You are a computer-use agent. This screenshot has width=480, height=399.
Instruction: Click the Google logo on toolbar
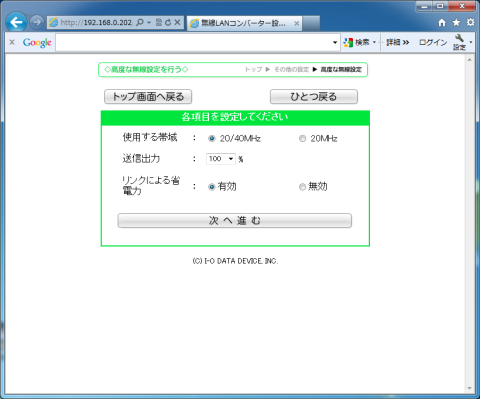[x=37, y=42]
